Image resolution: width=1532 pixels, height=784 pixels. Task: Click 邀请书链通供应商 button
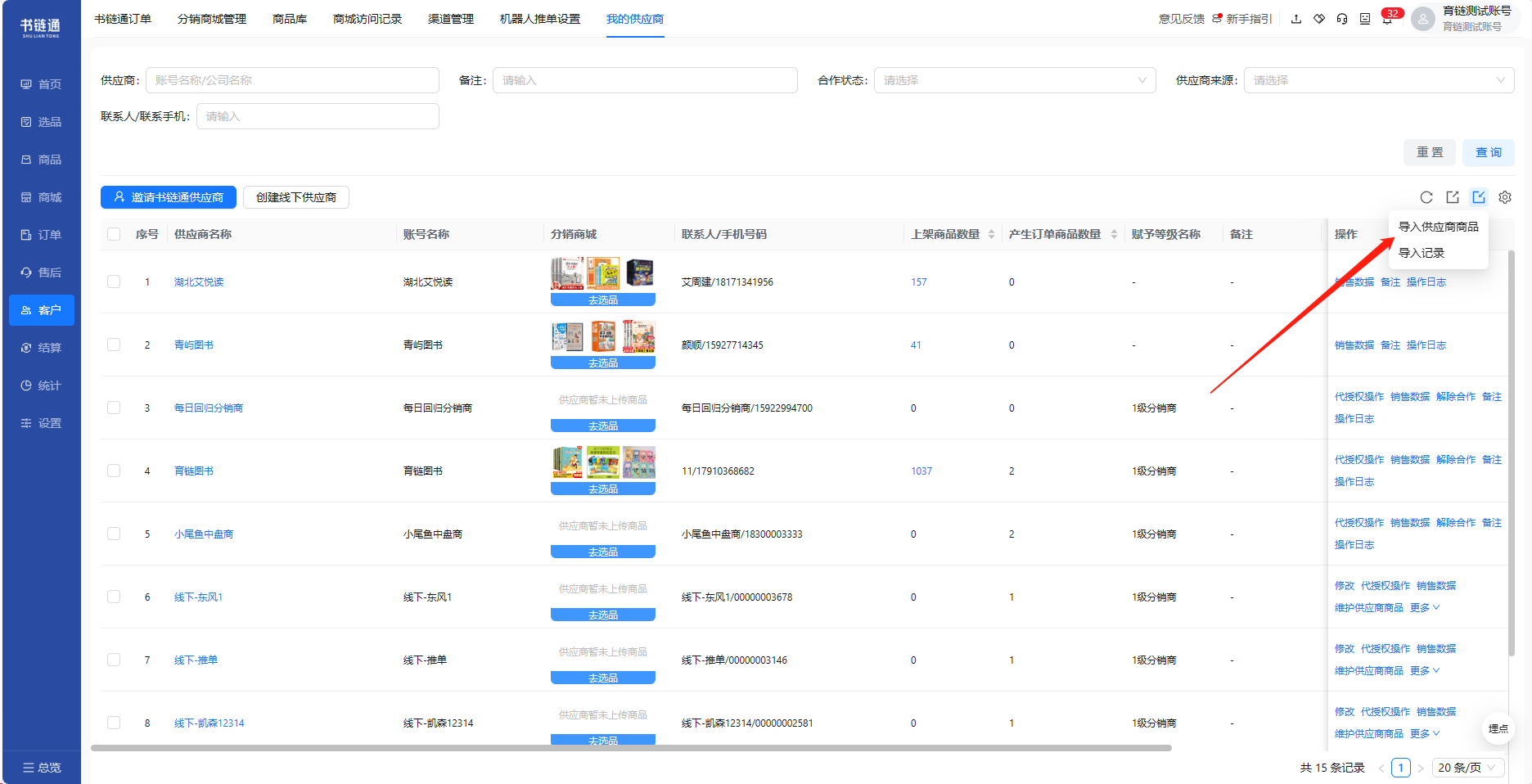tap(169, 197)
